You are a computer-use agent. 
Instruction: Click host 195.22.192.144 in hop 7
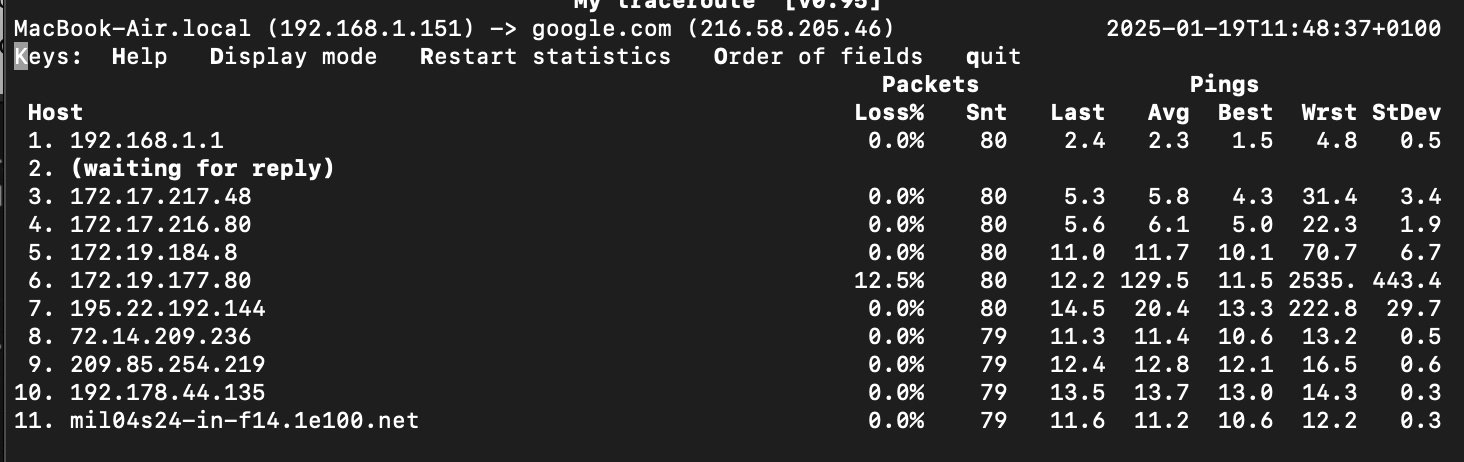click(167, 308)
